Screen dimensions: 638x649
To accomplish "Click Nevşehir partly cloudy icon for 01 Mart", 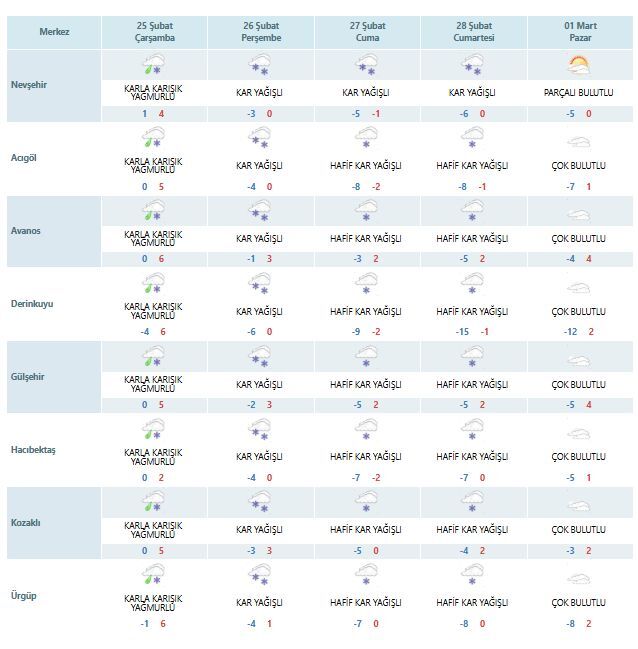I will [579, 66].
